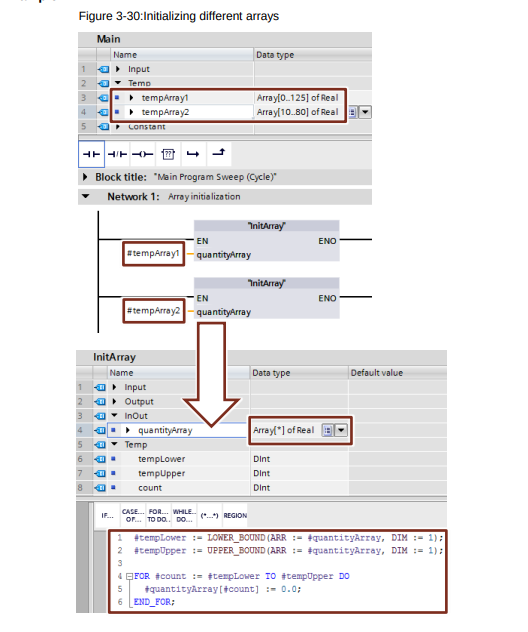Click the Network 1 comment Array initialization
Image resolution: width=528 pixels, height=632 pixels.
(204, 197)
